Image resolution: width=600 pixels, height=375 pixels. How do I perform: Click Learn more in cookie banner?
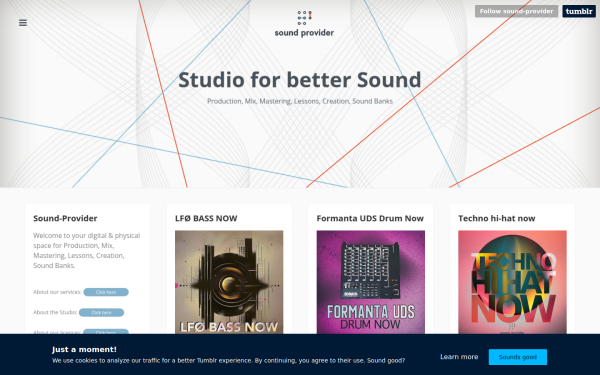click(x=459, y=357)
